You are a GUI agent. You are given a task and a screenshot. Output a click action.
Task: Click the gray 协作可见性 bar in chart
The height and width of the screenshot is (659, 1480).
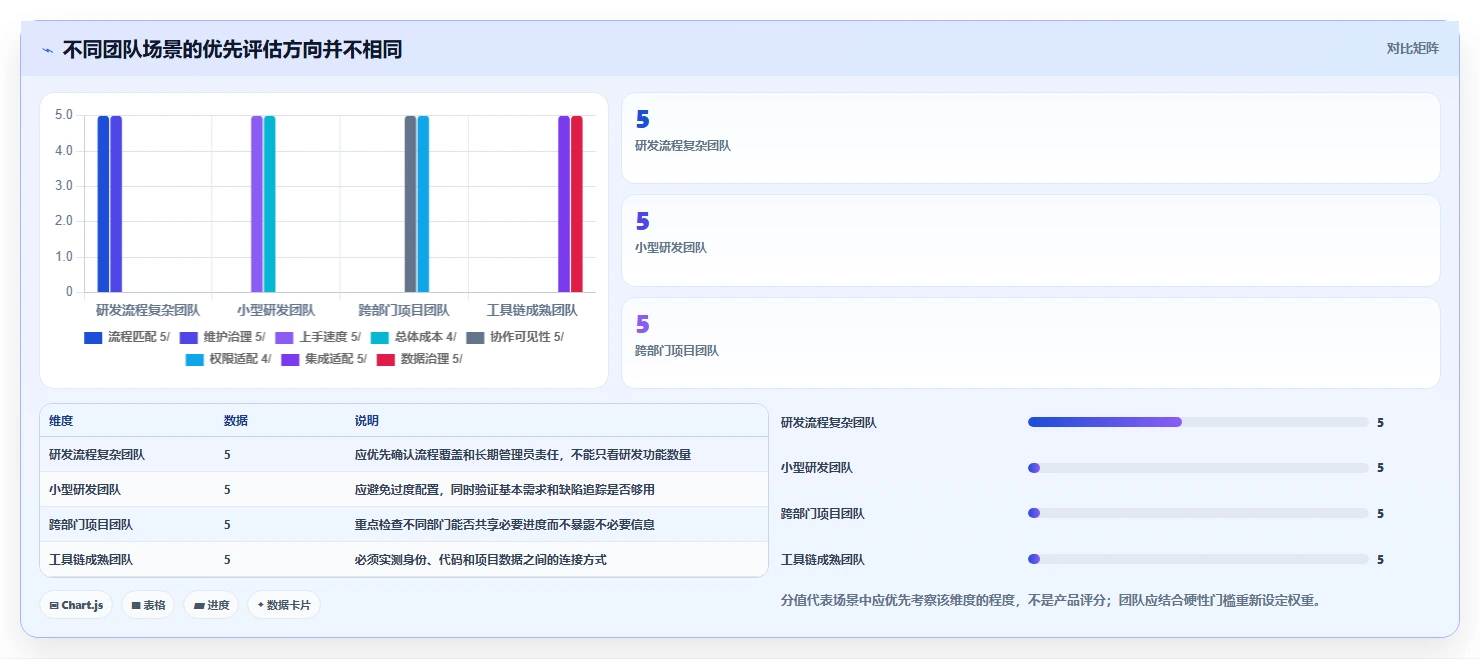410,204
